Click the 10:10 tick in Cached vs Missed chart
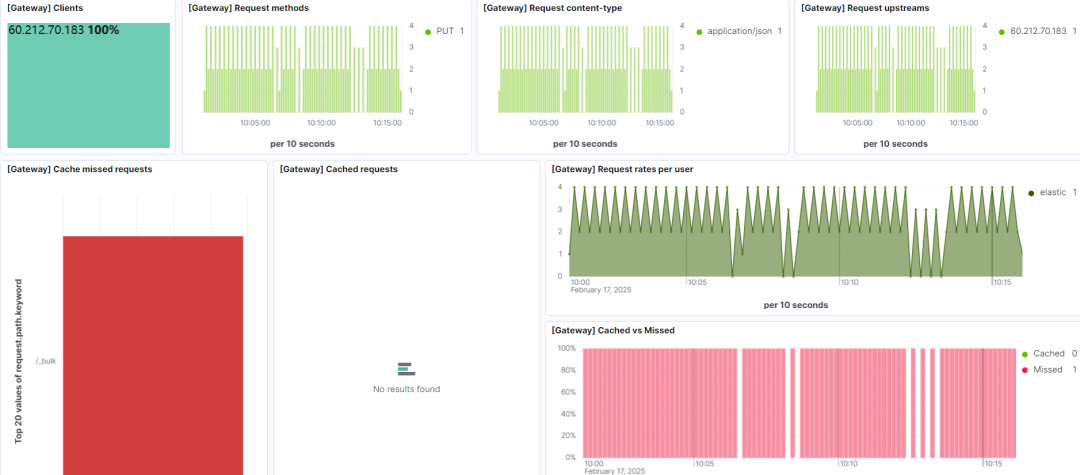 [849, 463]
